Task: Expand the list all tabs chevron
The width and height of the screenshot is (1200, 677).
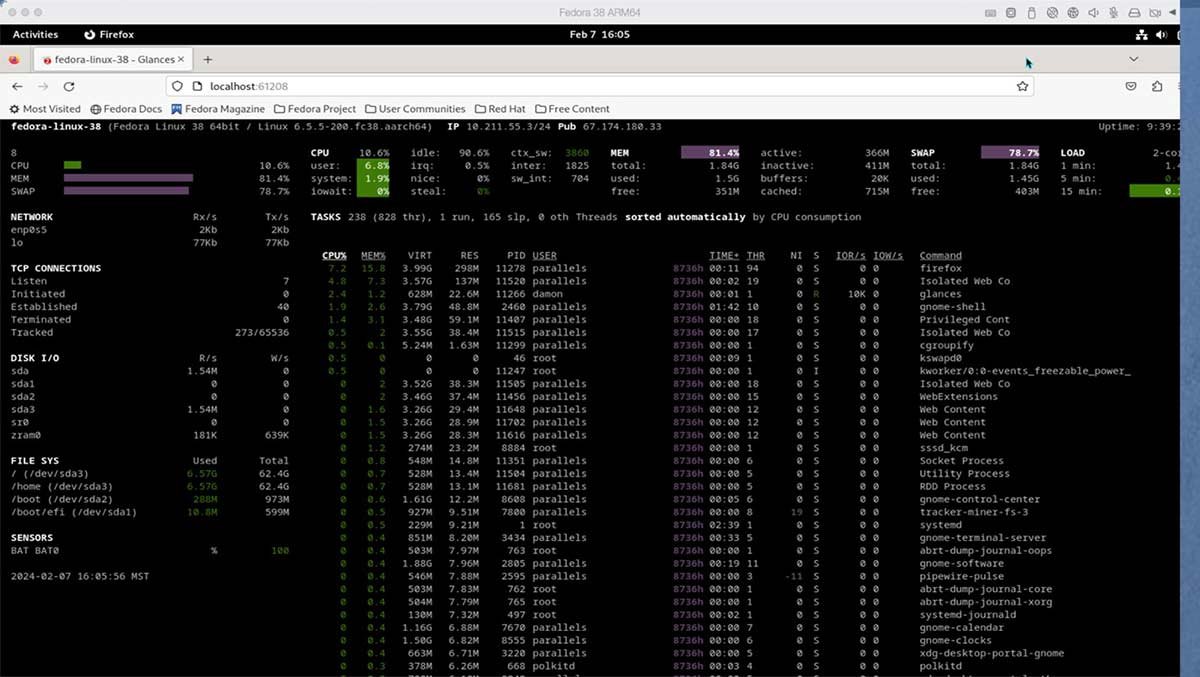Action: point(1133,60)
